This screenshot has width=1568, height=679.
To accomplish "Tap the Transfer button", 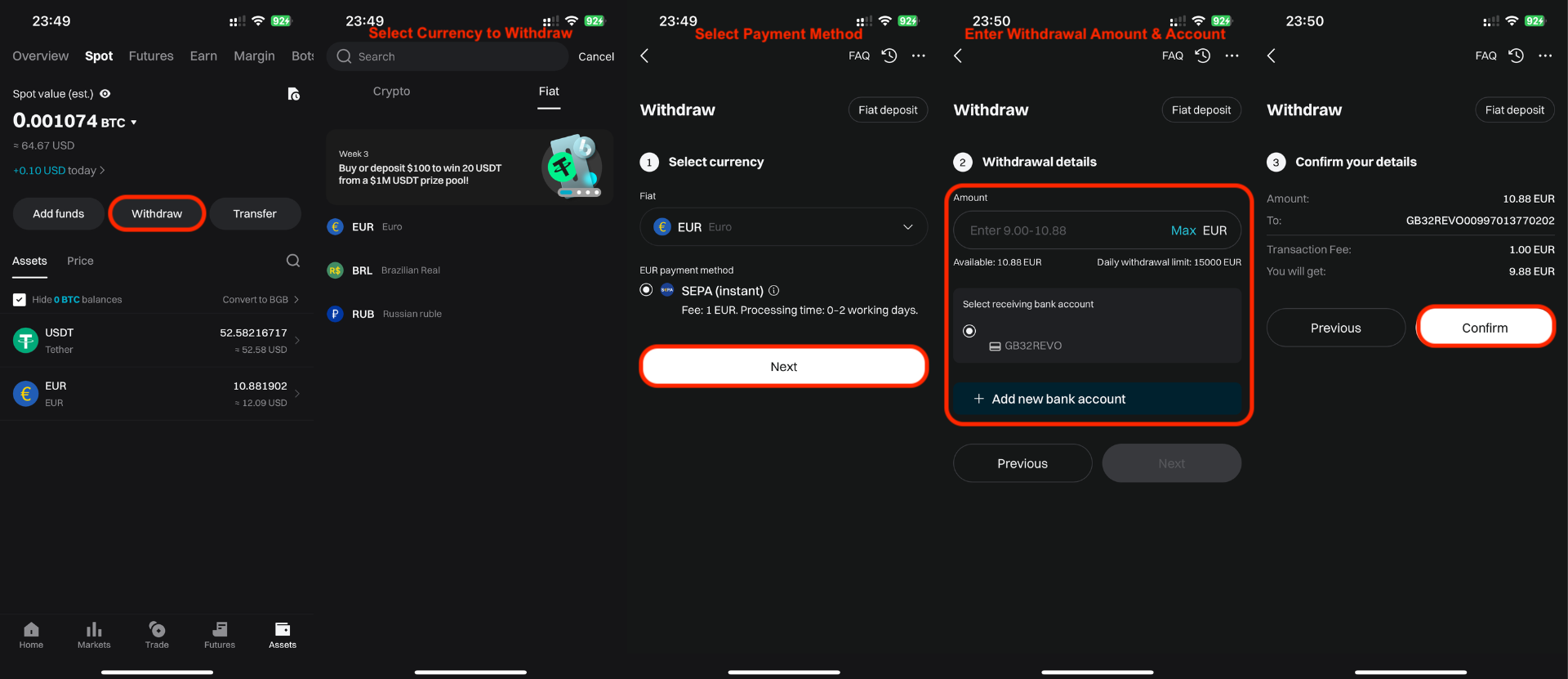I will pyautogui.click(x=255, y=214).
